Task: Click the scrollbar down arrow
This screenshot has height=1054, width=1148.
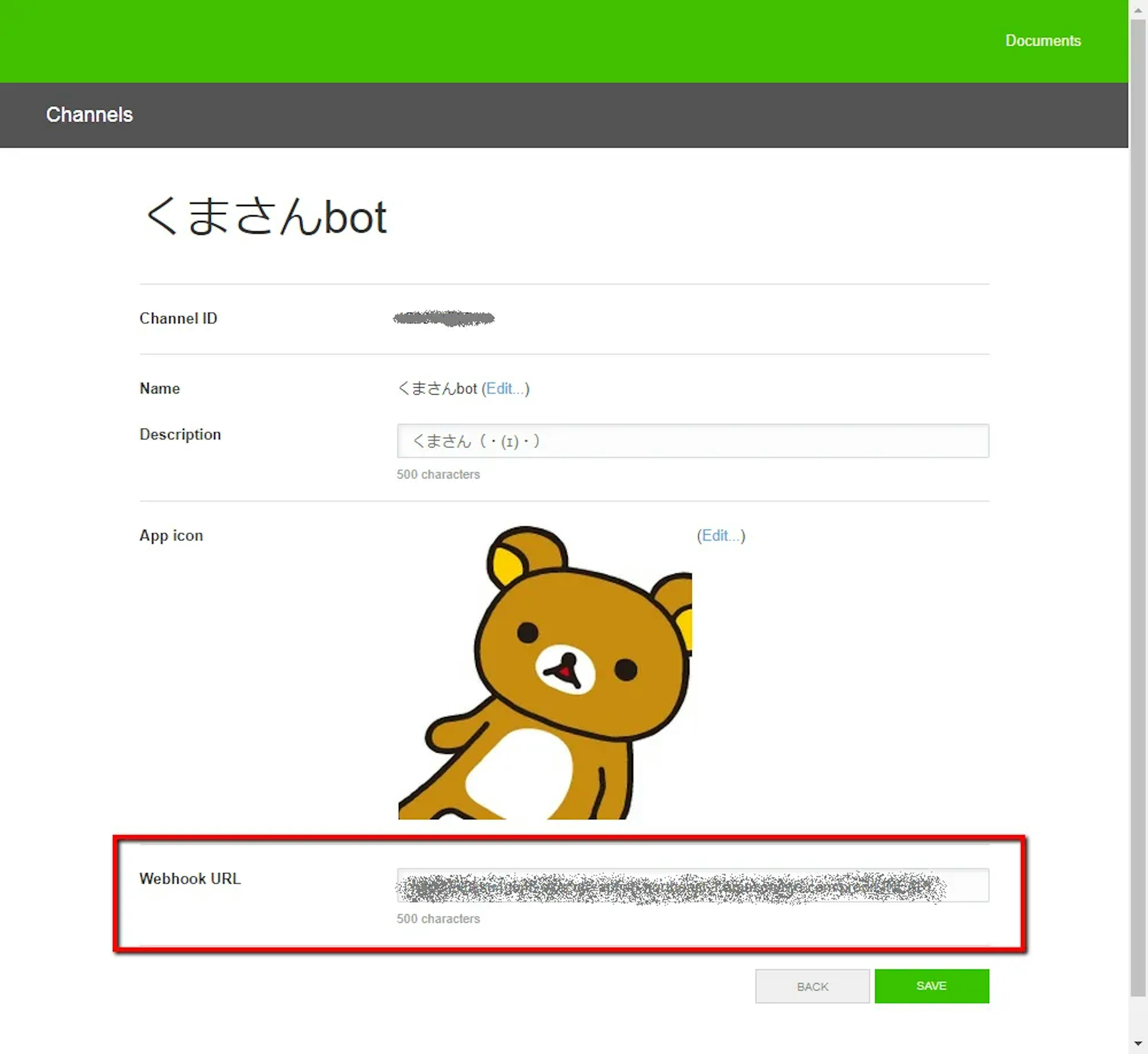Action: (x=1138, y=1044)
